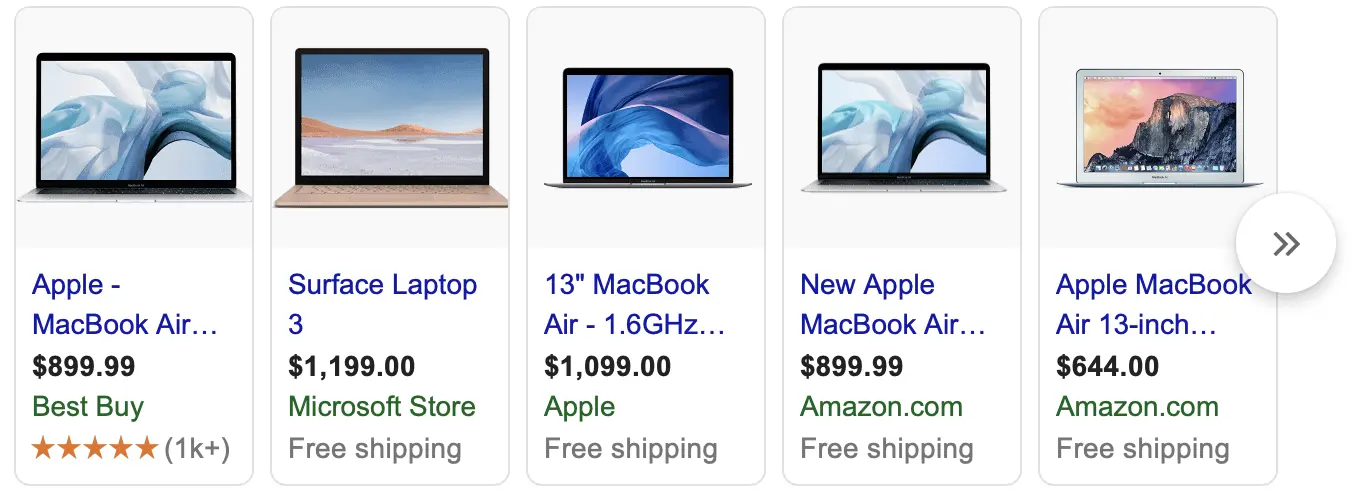Open the $644.00 MacBook Air image
The height and width of the screenshot is (496, 1352).
1158,128
